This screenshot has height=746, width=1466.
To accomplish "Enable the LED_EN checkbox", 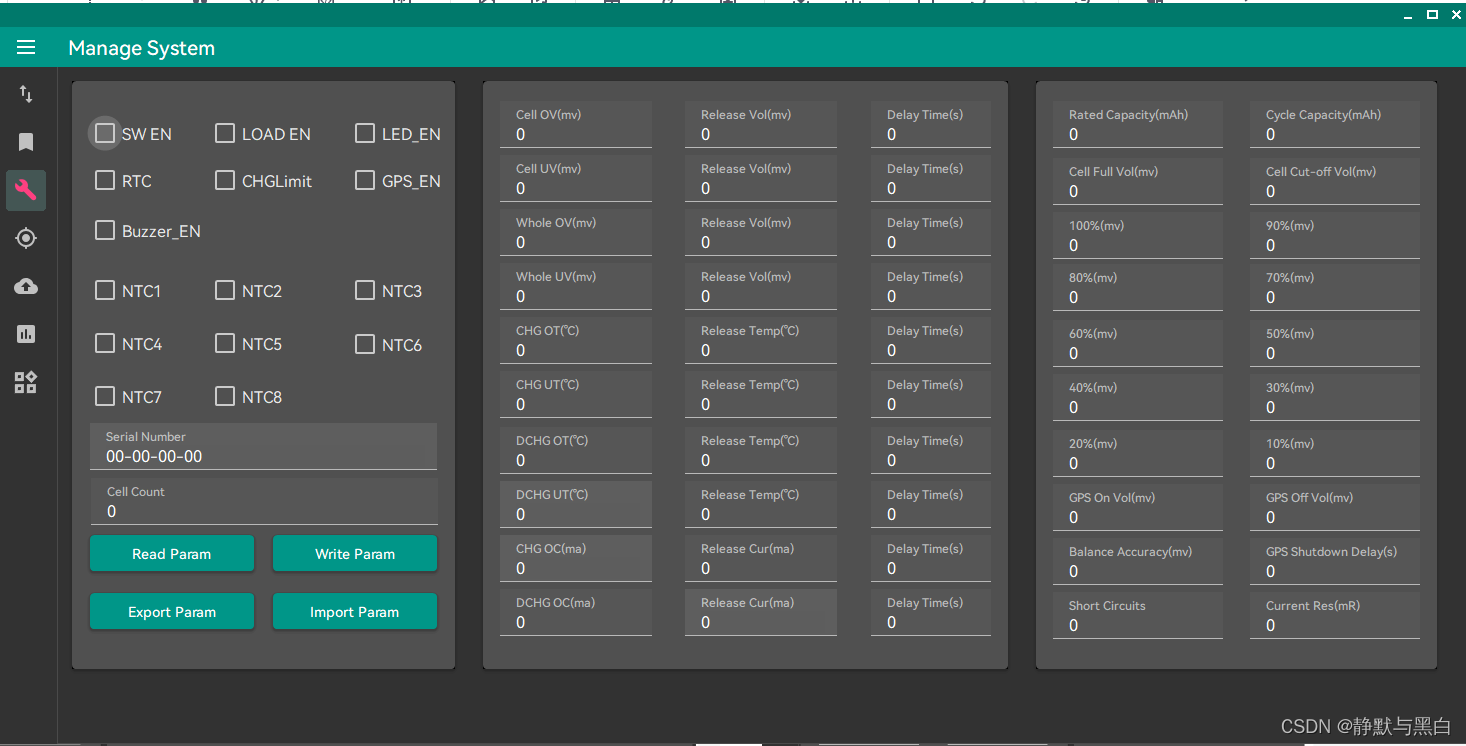I will point(365,133).
